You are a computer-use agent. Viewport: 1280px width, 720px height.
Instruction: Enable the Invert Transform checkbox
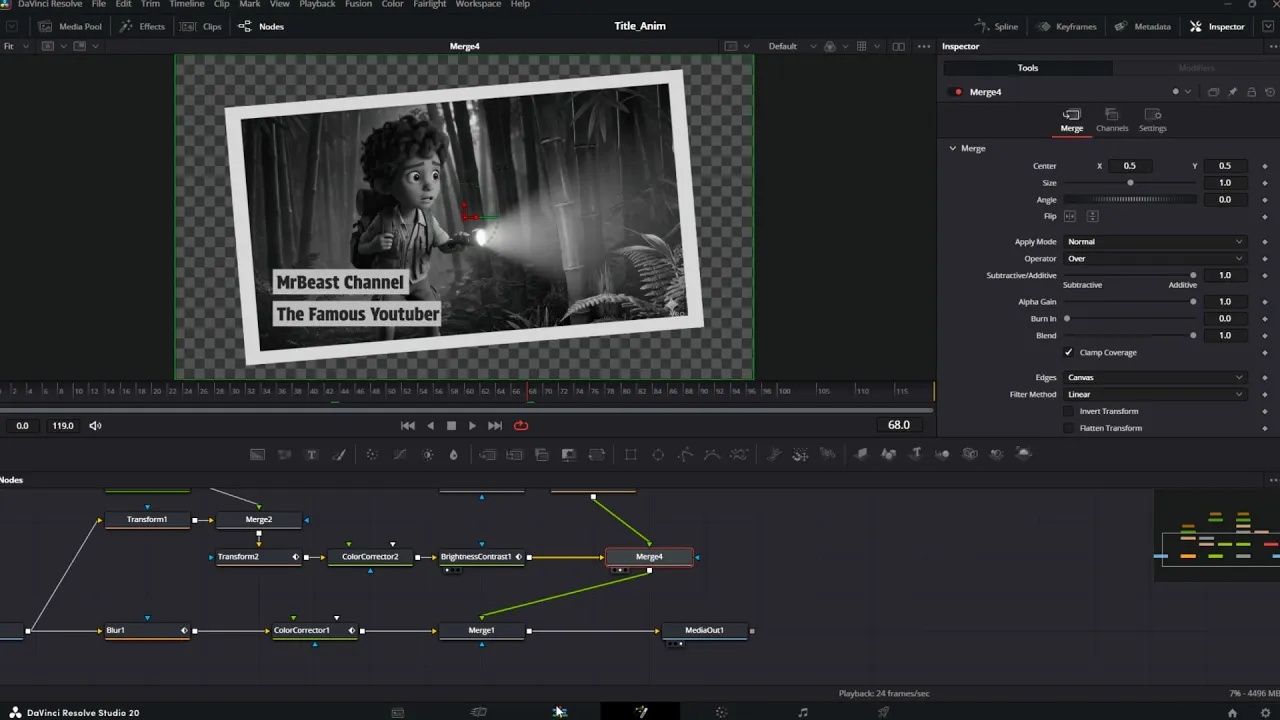[1068, 411]
